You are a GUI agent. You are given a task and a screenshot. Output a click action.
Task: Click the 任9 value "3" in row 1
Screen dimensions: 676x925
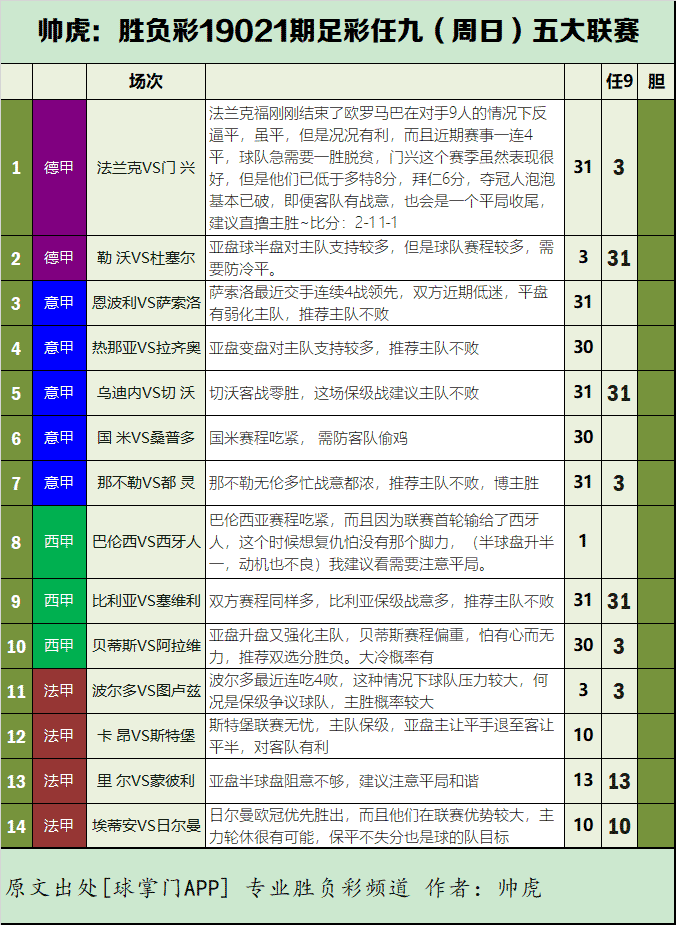[x=619, y=168]
